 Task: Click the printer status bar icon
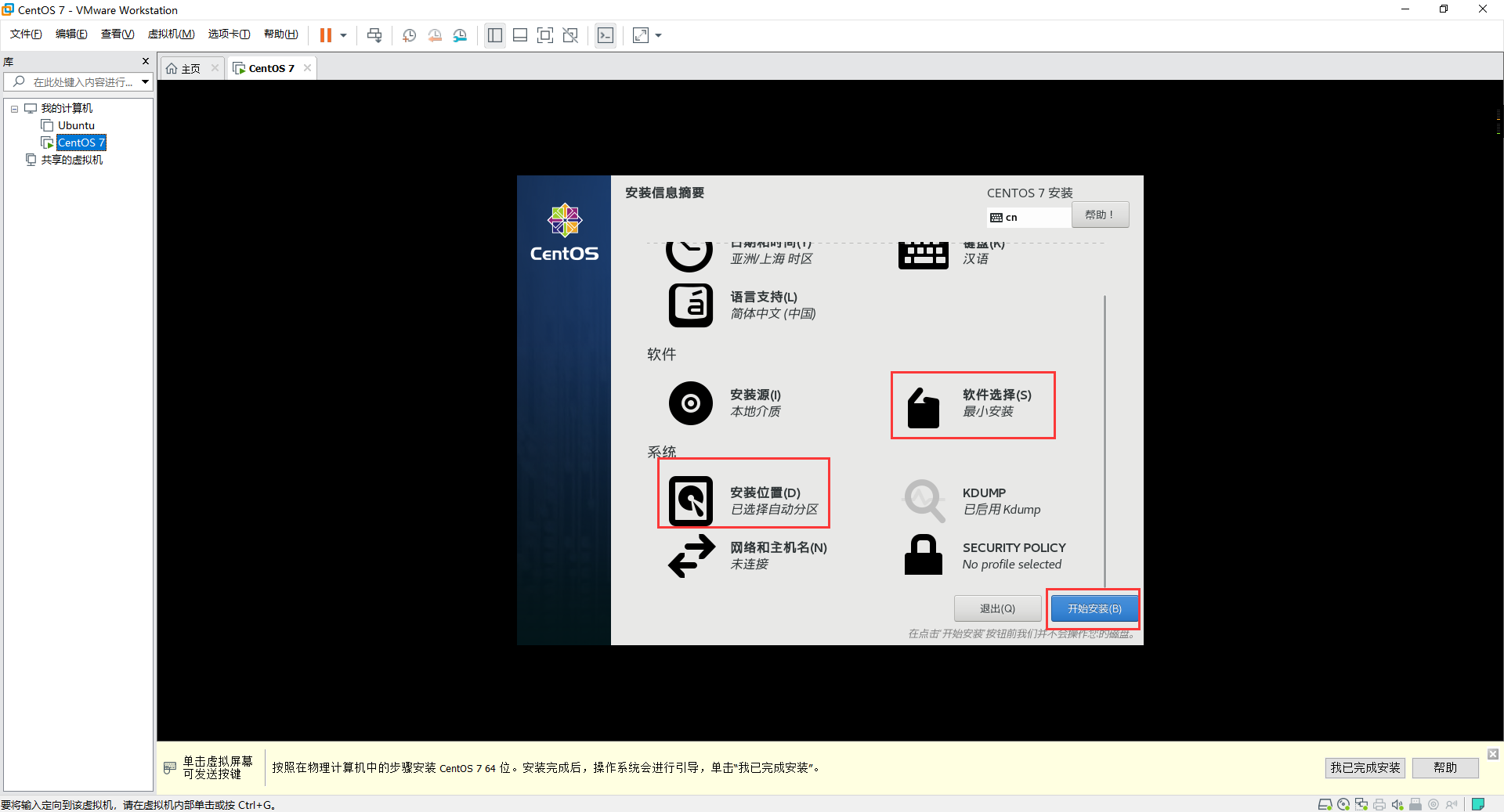1379,804
